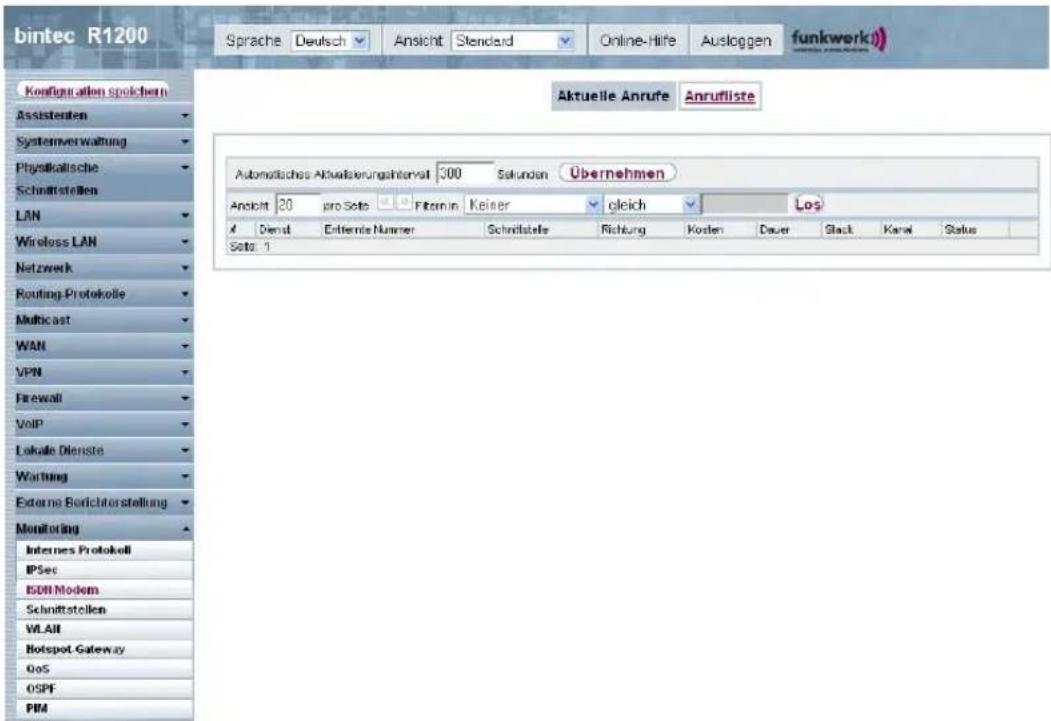
Task: Open OSPF monitoring page
Action: [104, 689]
